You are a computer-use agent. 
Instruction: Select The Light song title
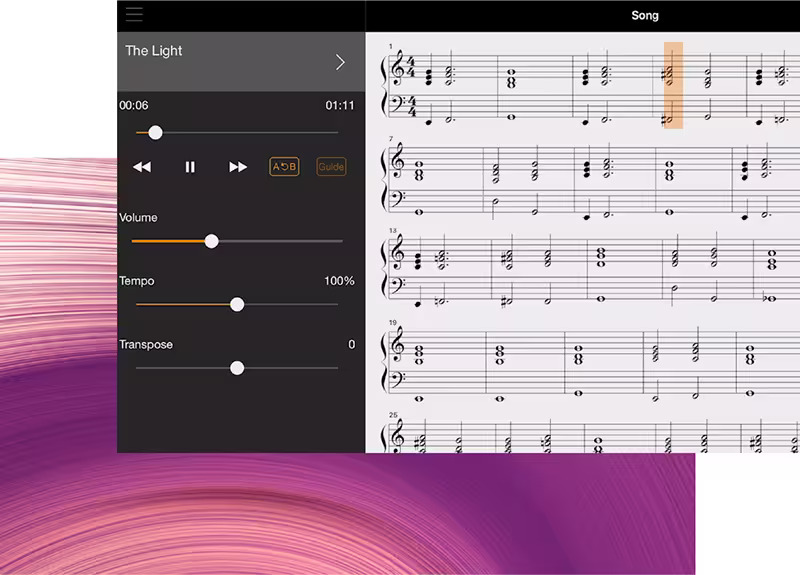pyautogui.click(x=154, y=51)
